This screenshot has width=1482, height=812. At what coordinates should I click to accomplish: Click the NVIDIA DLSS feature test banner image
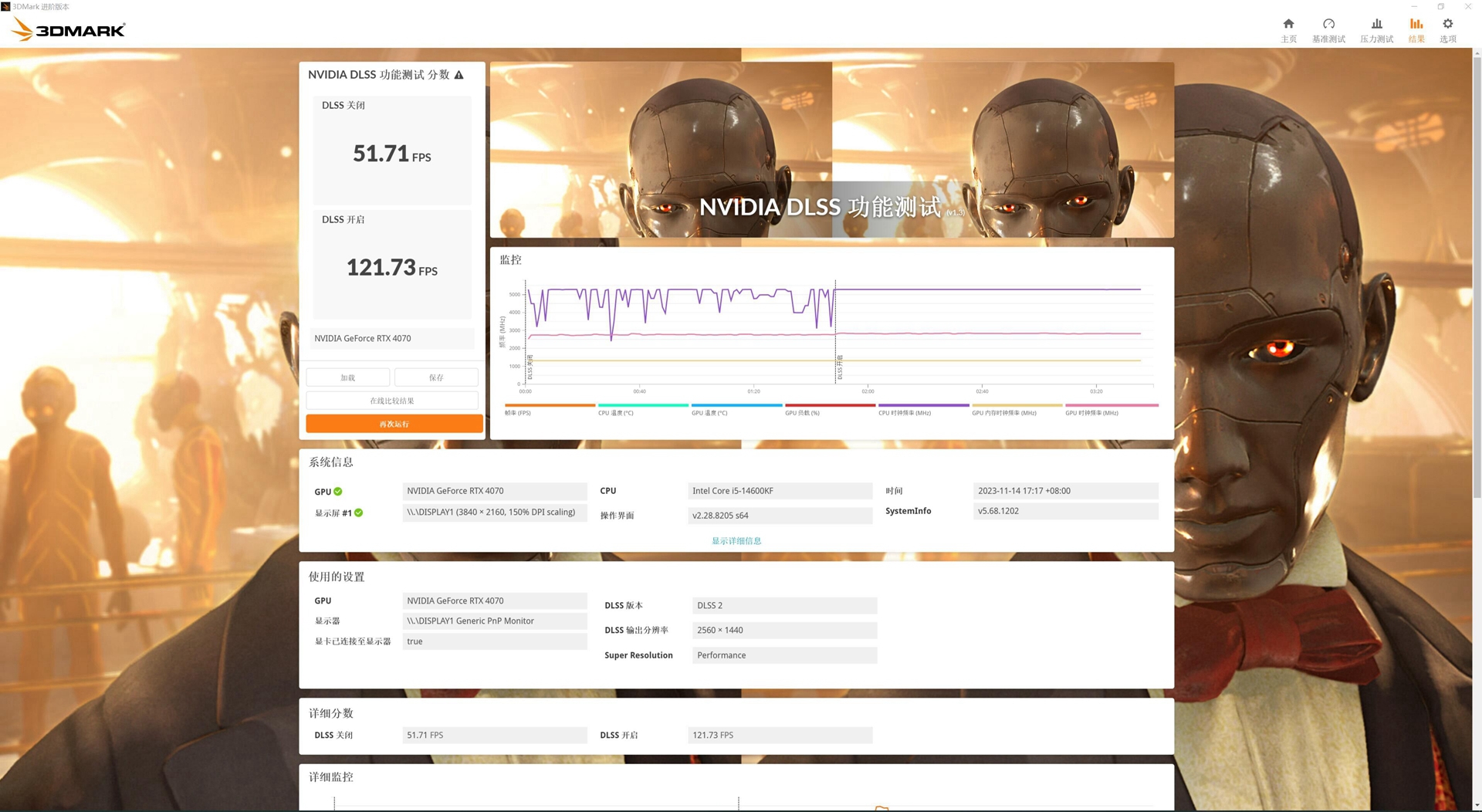point(831,150)
